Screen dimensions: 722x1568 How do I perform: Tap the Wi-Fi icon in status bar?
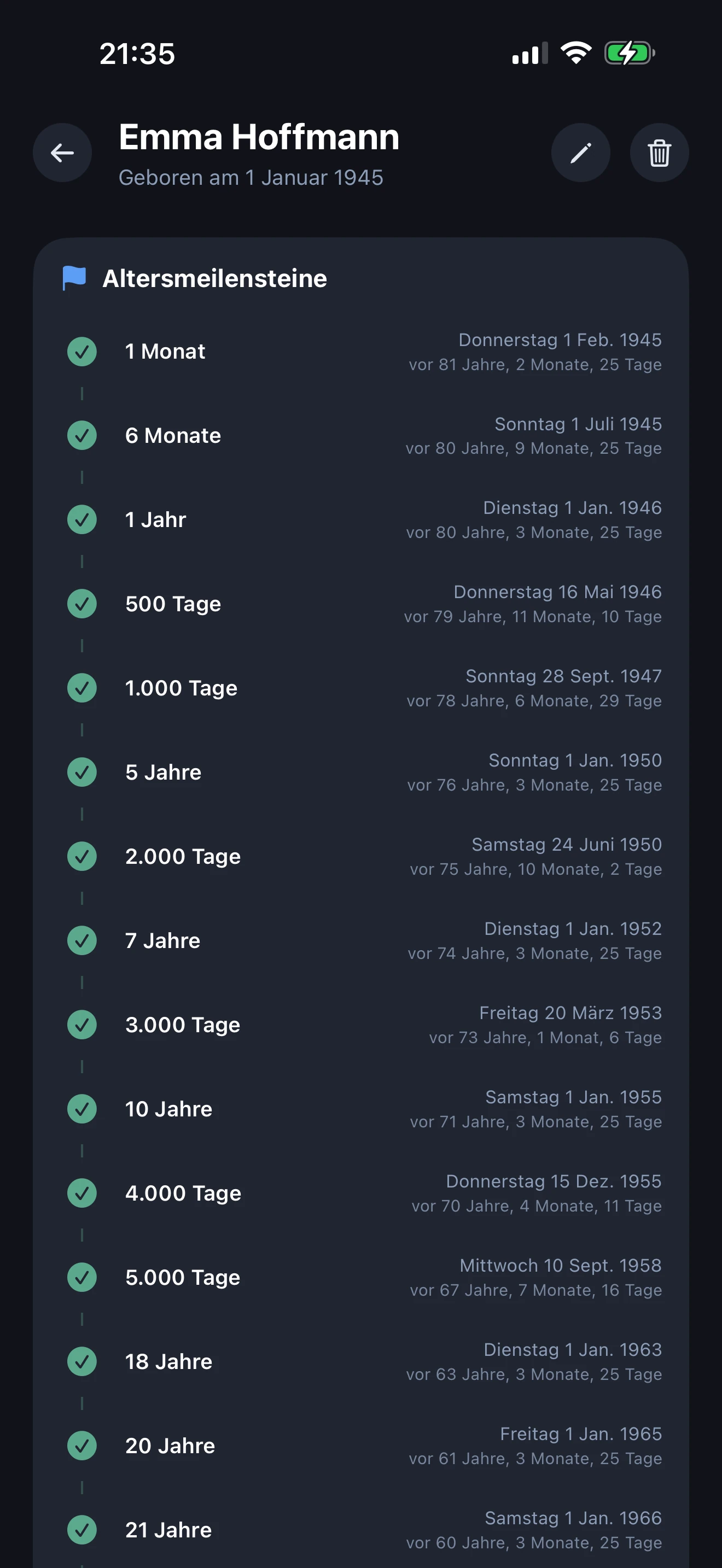(576, 54)
